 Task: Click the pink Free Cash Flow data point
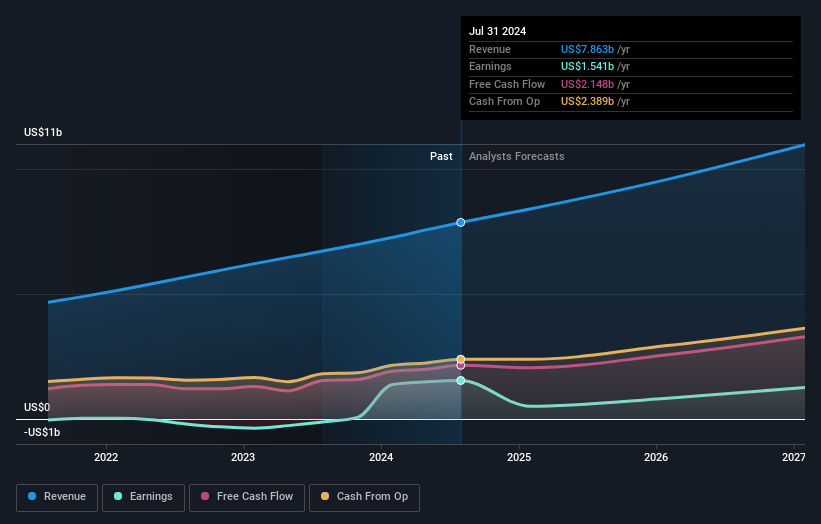[x=461, y=365]
